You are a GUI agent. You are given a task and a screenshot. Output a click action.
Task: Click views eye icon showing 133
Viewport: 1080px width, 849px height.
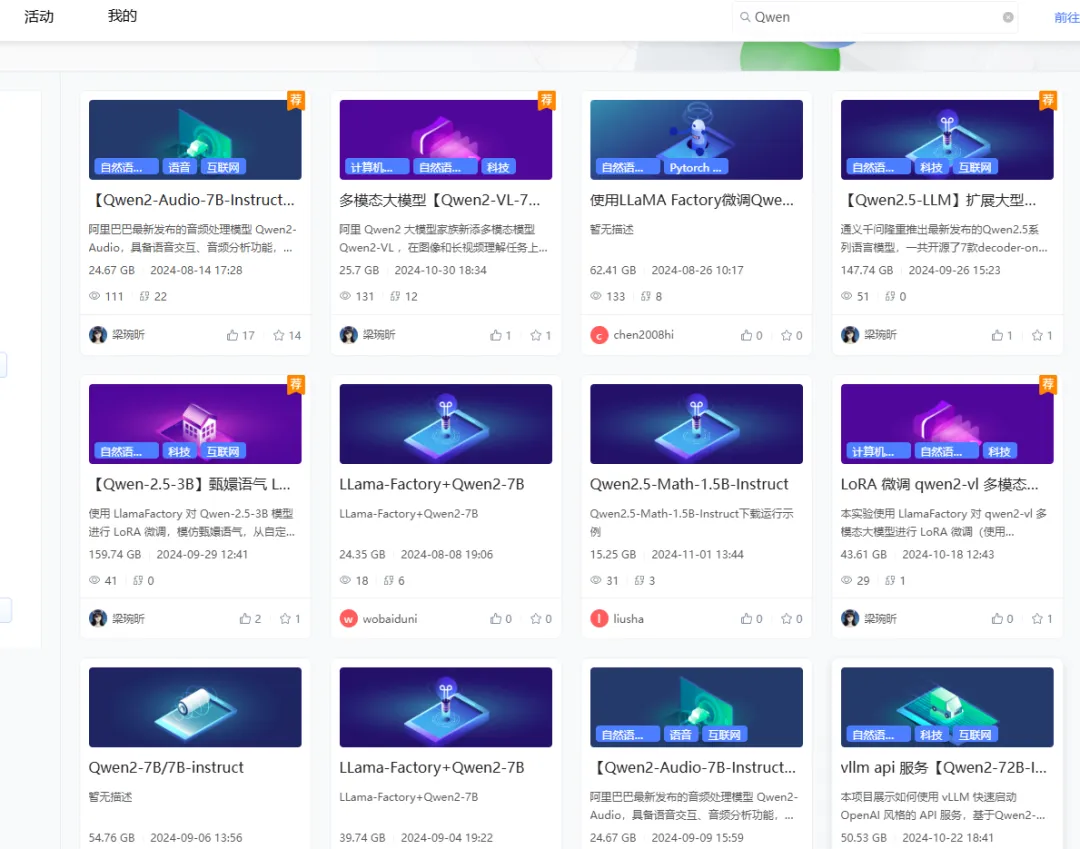(x=596, y=296)
